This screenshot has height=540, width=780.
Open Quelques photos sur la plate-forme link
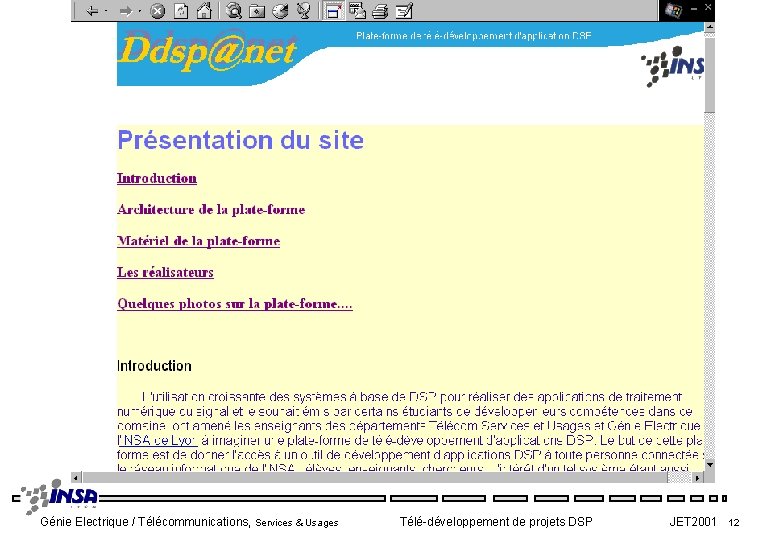tap(235, 304)
